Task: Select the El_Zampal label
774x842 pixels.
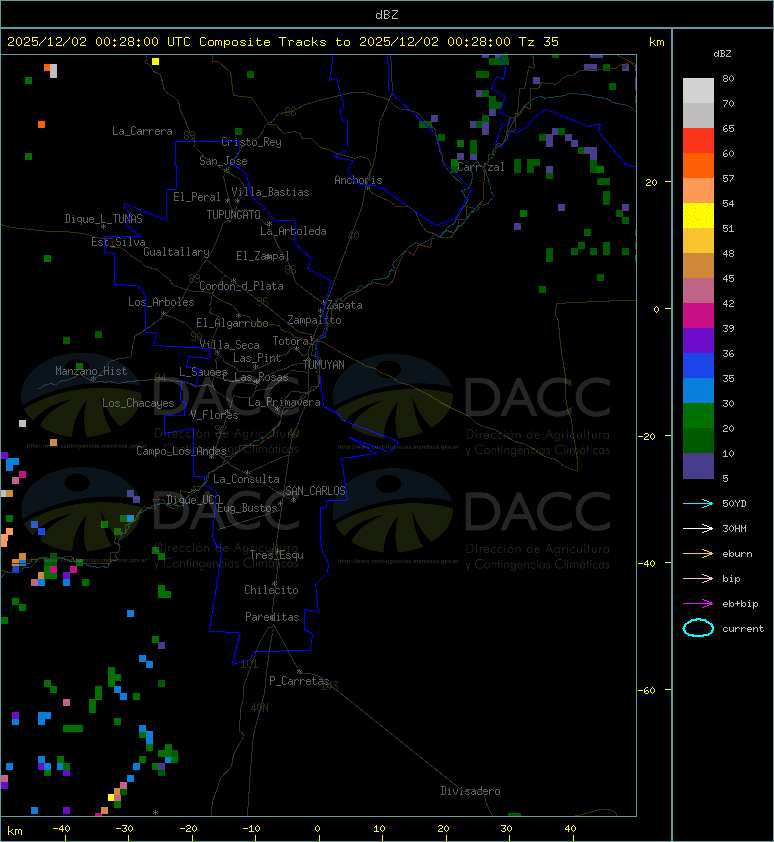Action: pyautogui.click(x=263, y=256)
